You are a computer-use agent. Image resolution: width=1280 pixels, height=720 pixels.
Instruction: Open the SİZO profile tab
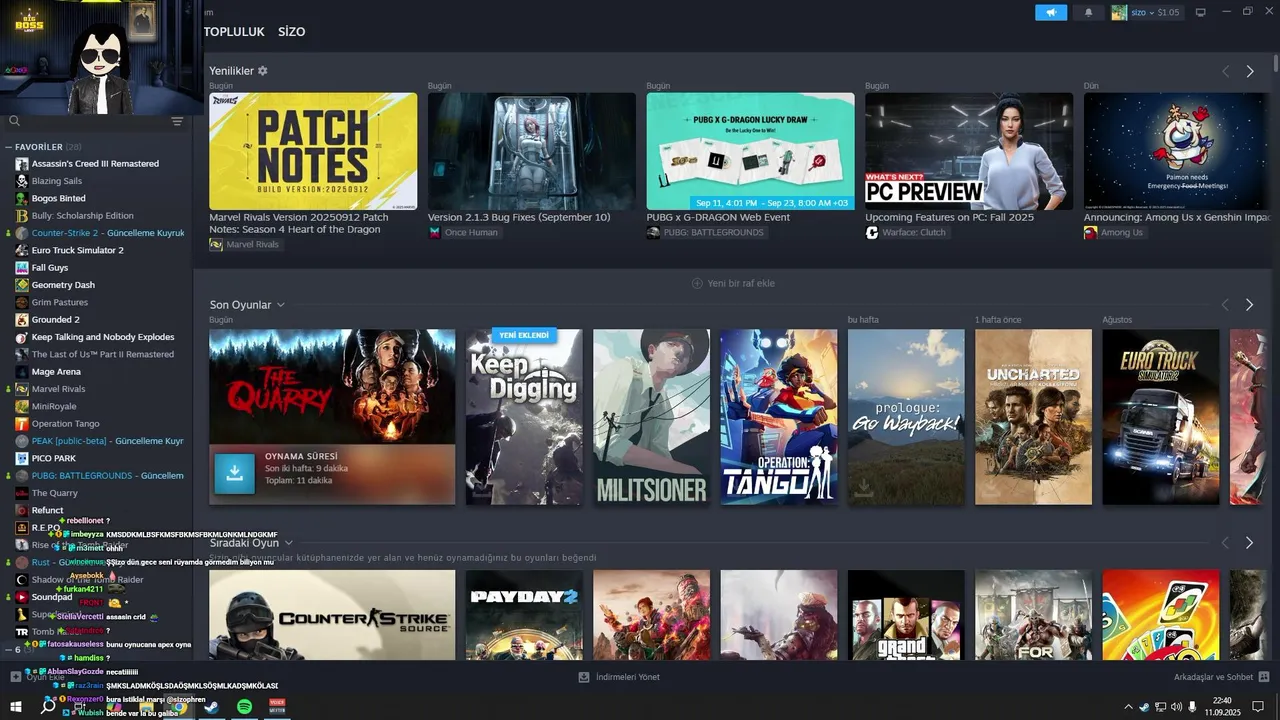[x=291, y=32]
